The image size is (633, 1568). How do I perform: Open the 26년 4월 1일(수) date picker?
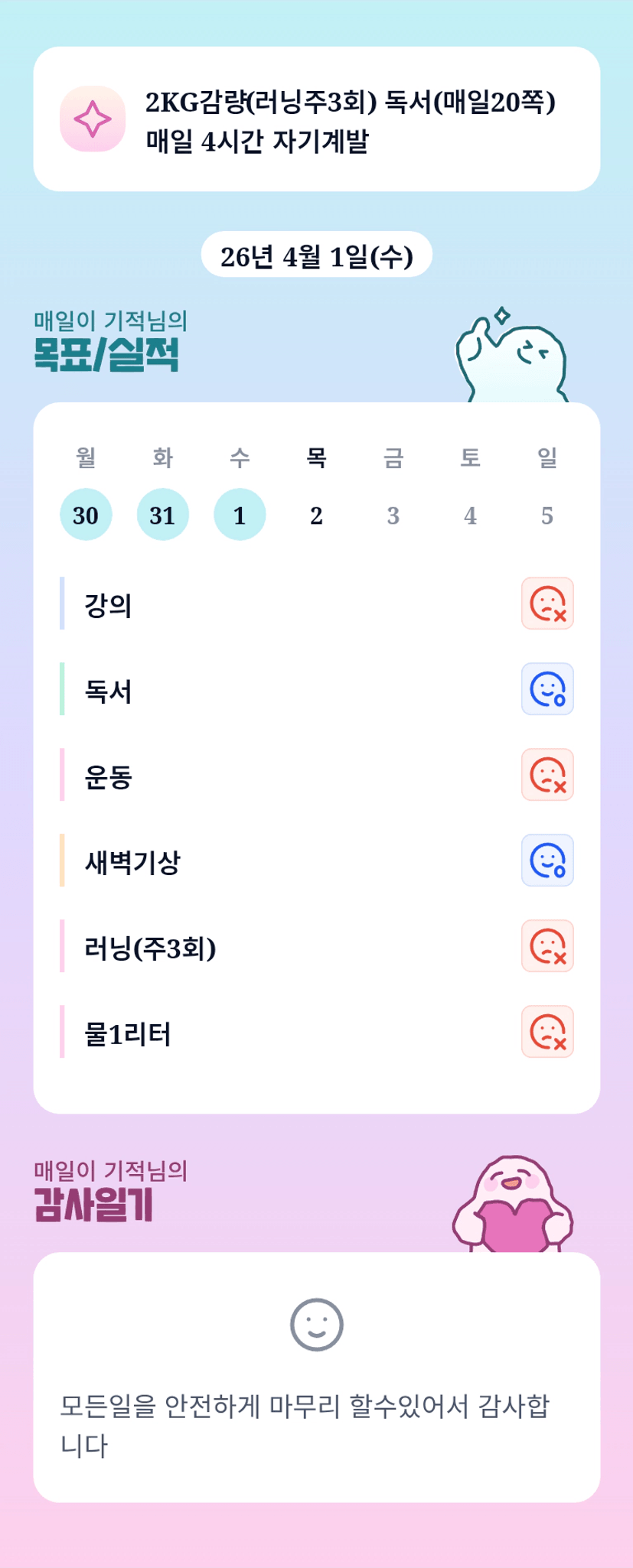pyautogui.click(x=316, y=255)
